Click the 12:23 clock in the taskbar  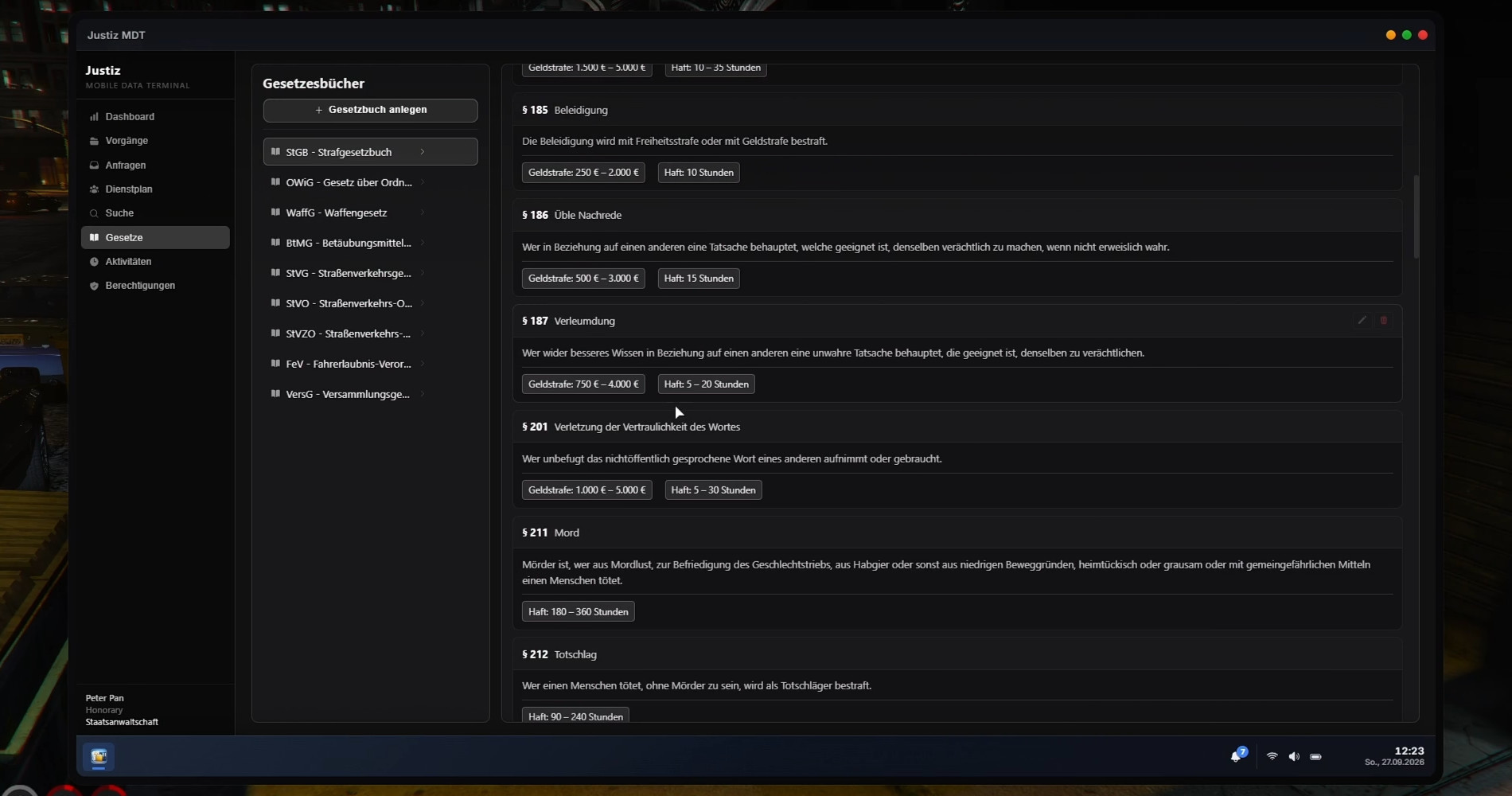[x=1409, y=751]
